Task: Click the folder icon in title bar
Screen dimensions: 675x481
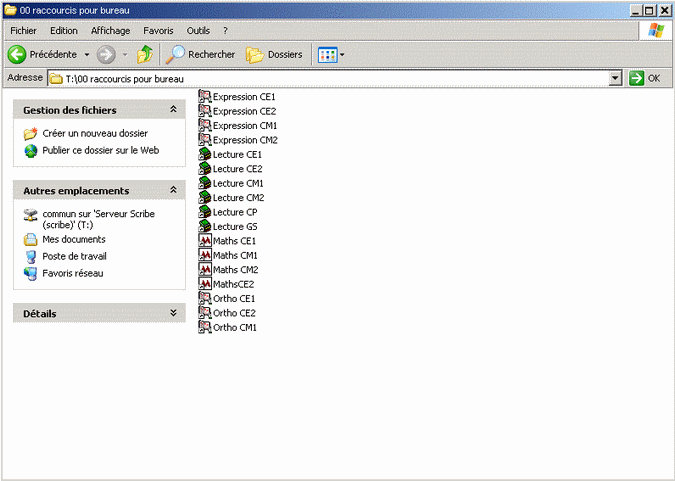Action: (x=10, y=10)
